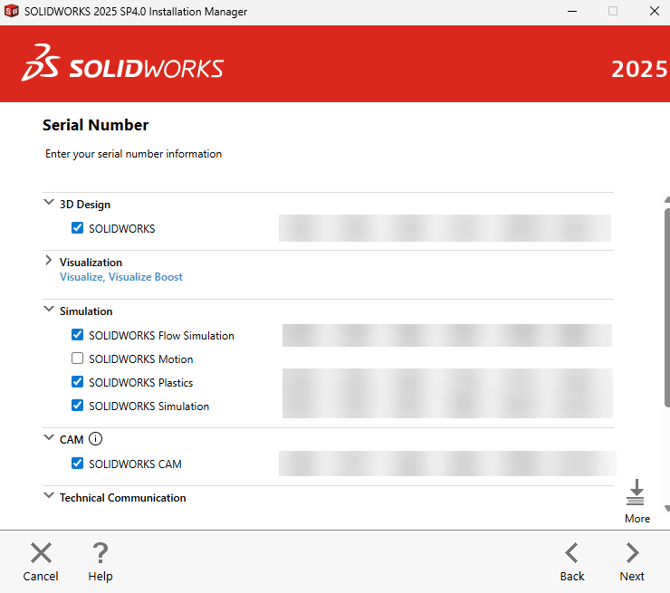Click the Cancel X icon
The height and width of the screenshot is (593, 670).
pyautogui.click(x=41, y=553)
